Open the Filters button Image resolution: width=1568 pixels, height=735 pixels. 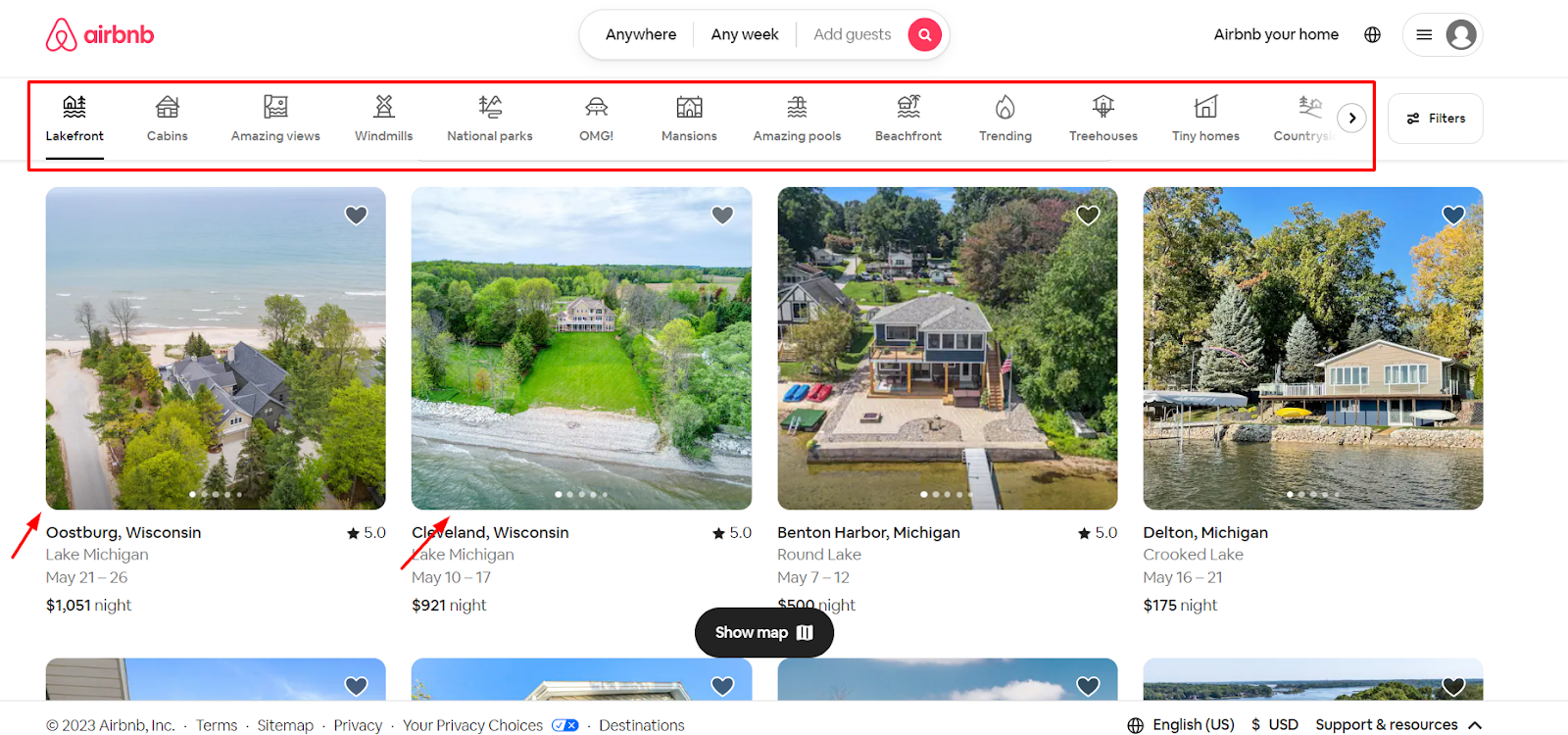click(1436, 119)
